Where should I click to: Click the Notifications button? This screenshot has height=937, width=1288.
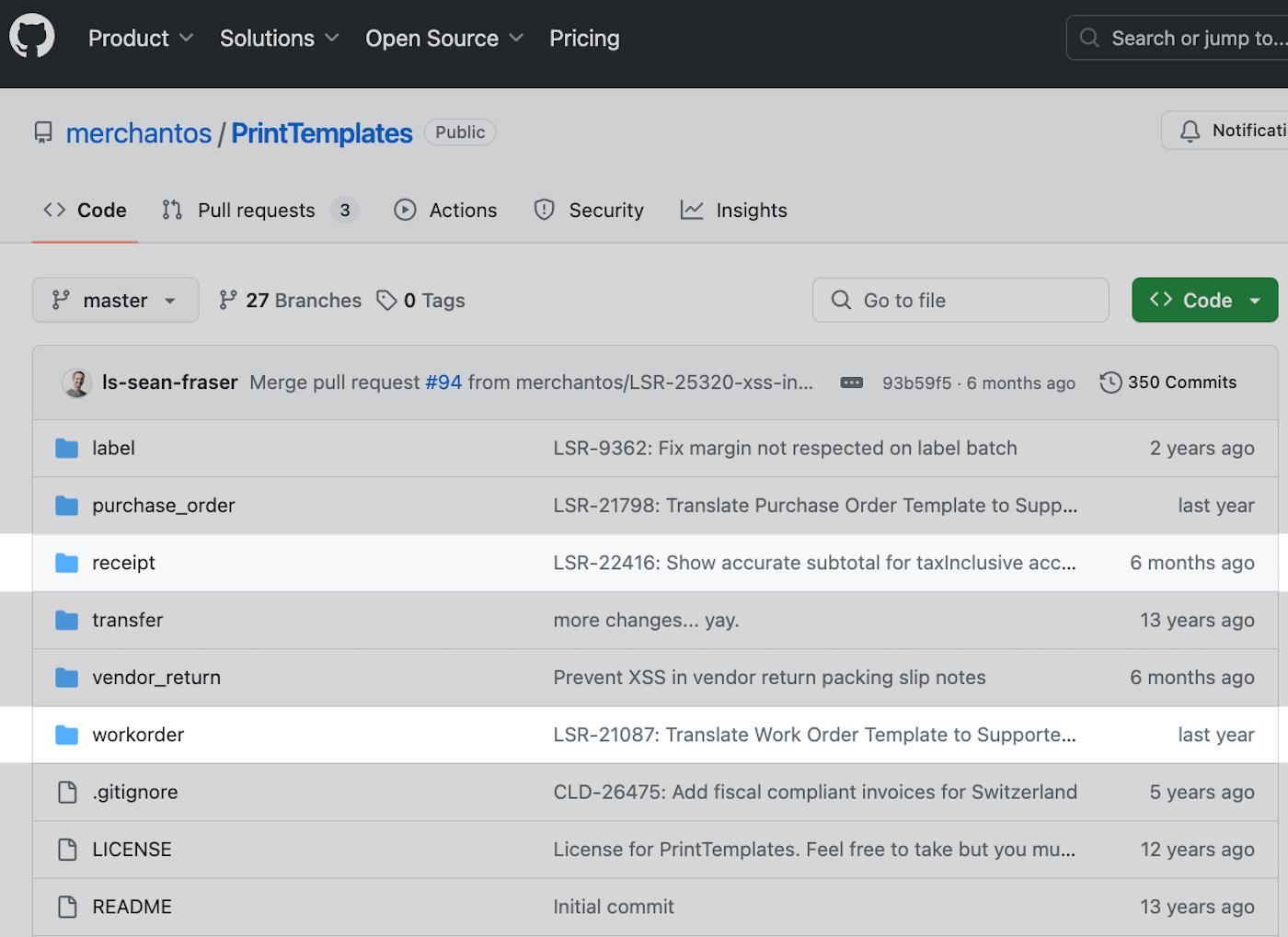[1225, 131]
